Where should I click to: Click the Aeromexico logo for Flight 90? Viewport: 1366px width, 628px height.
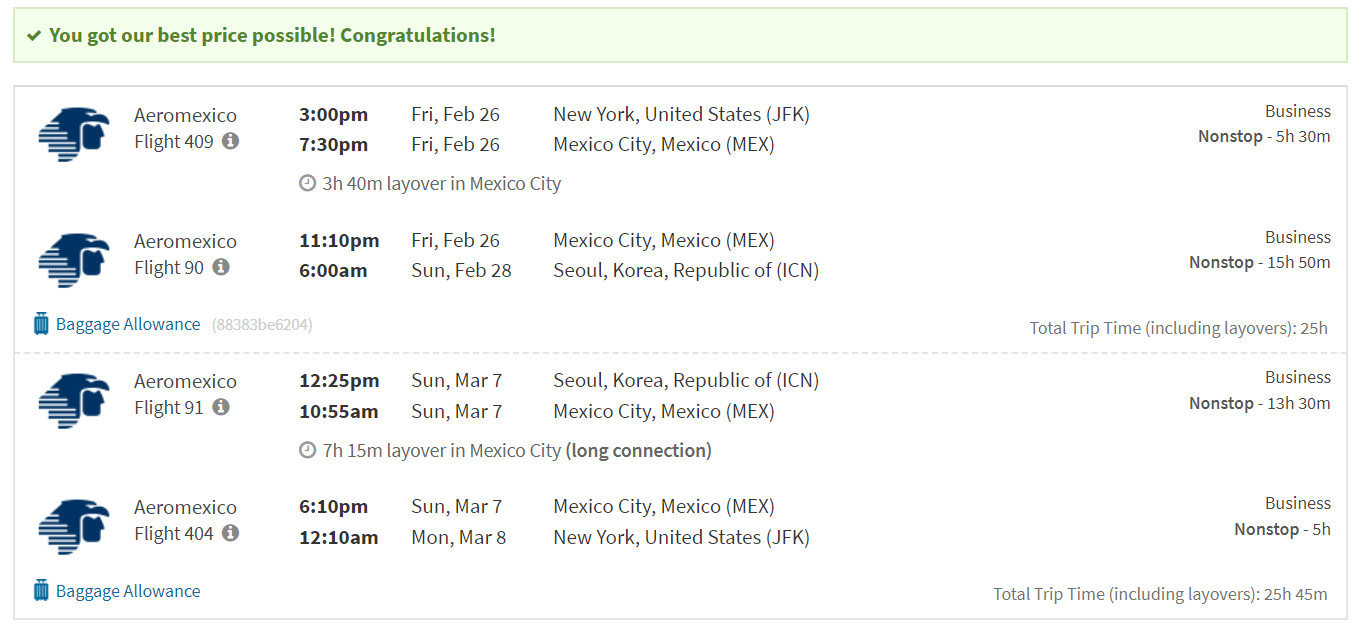(x=73, y=260)
